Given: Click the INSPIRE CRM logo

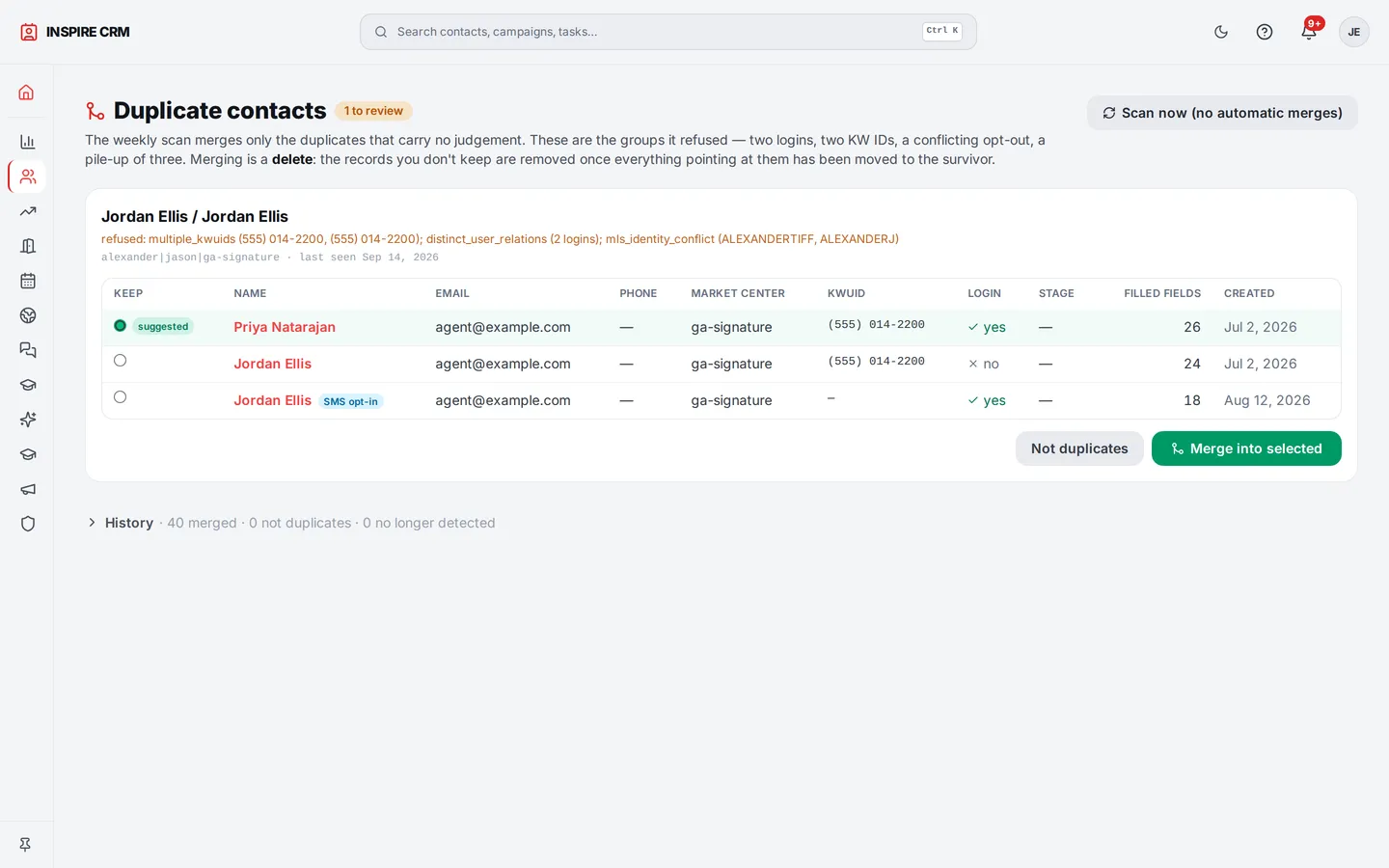Looking at the screenshot, I should point(74,32).
